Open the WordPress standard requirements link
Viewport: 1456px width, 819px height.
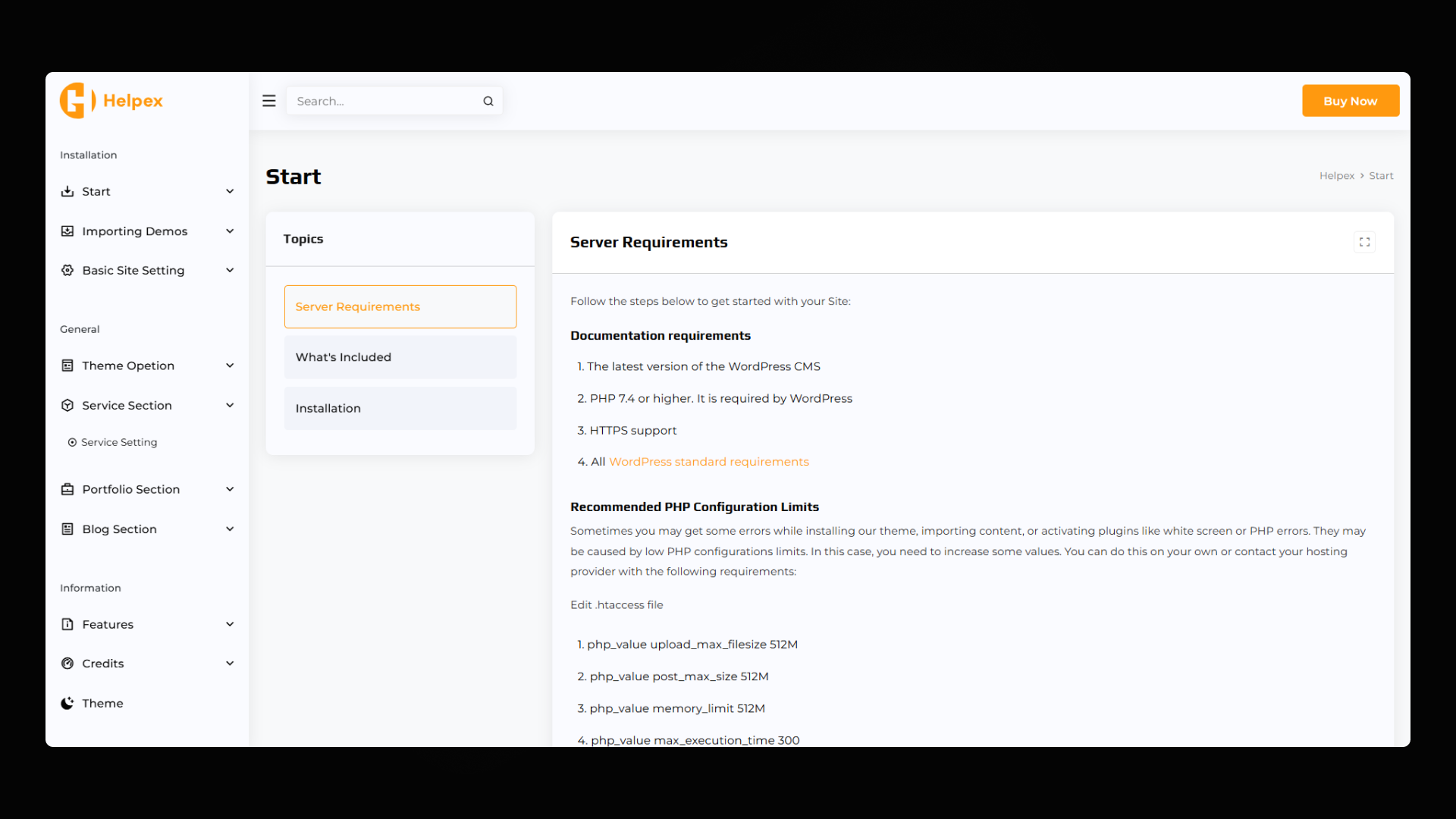click(x=708, y=462)
